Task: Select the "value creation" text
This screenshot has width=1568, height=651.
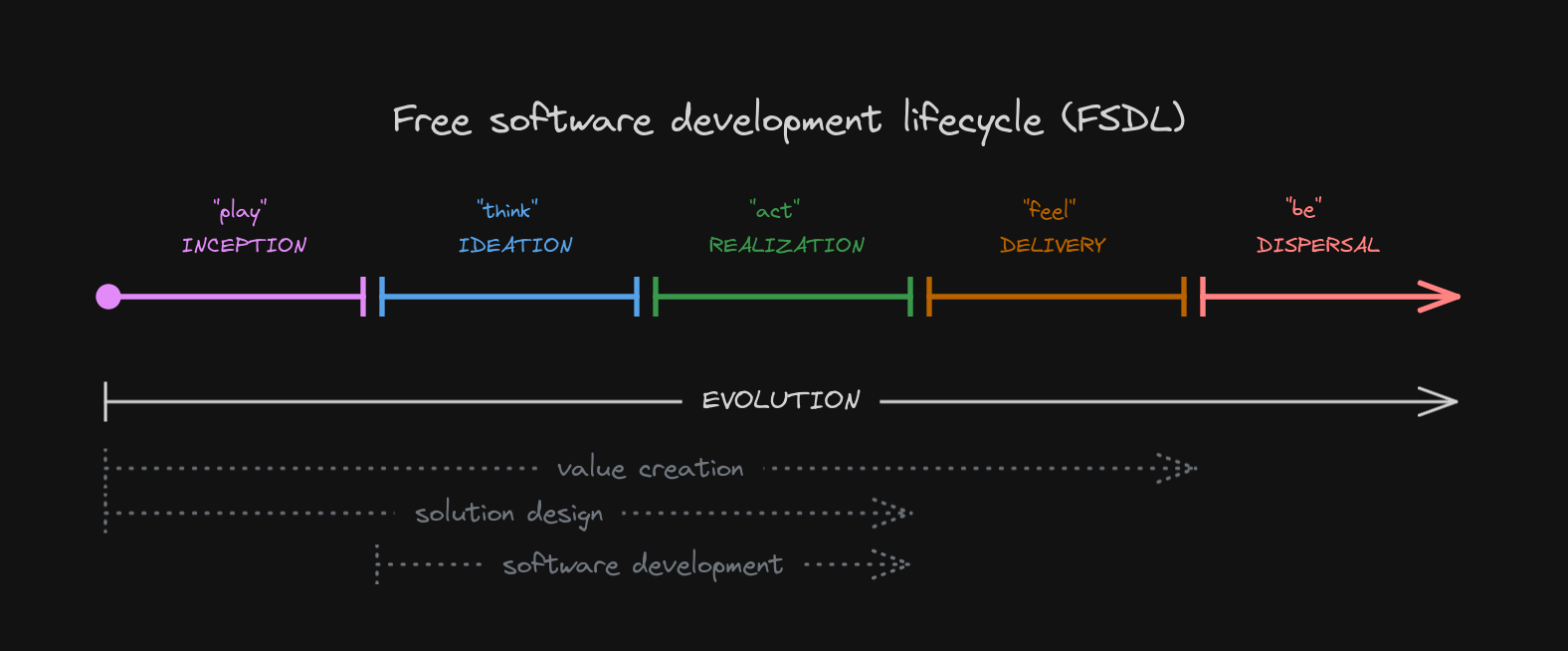Action: [650, 468]
